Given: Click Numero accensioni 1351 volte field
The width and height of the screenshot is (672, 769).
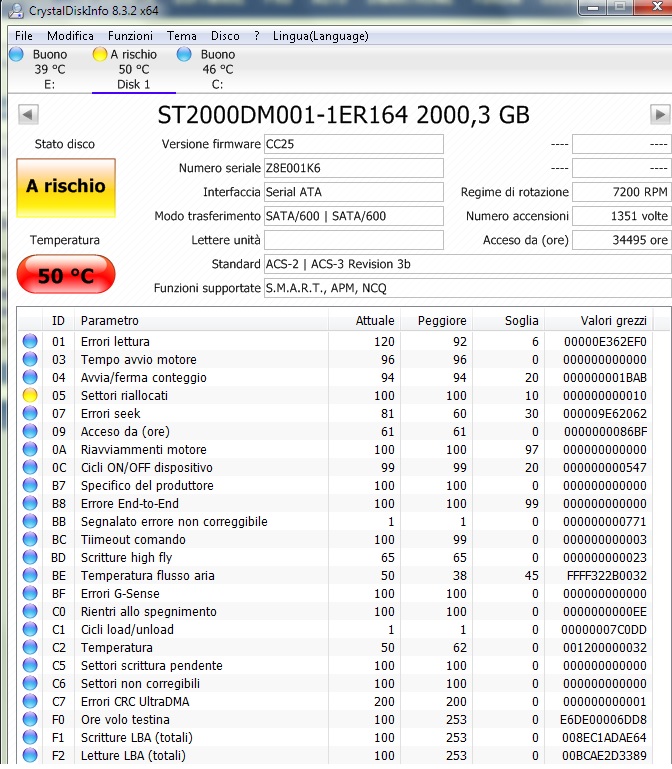Looking at the screenshot, I should point(621,216).
